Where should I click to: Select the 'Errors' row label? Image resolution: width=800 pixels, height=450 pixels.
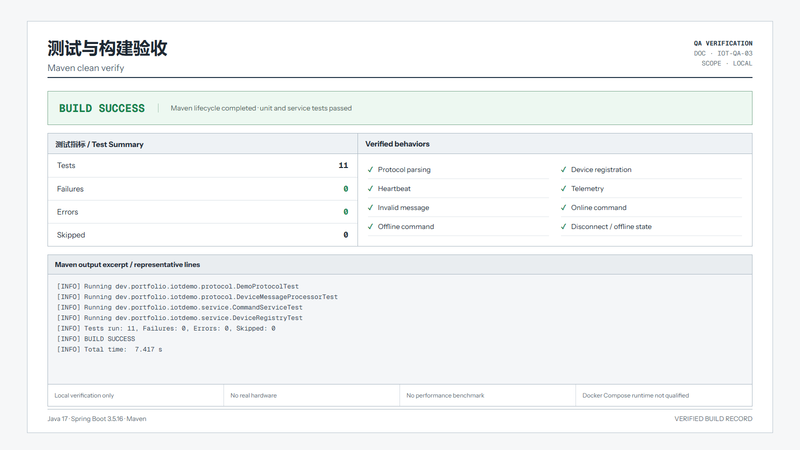67,212
